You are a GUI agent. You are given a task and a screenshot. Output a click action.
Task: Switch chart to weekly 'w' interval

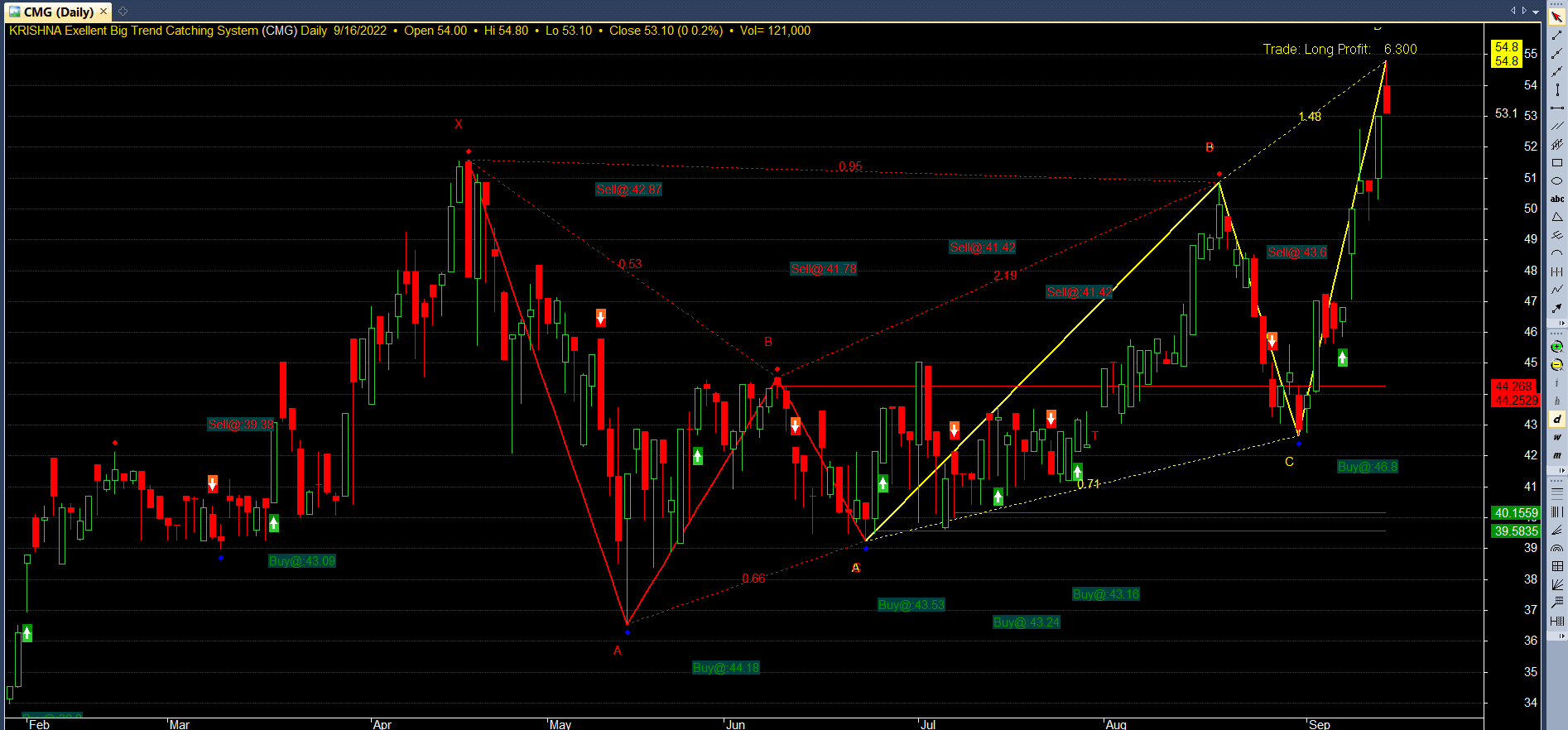[x=1557, y=437]
